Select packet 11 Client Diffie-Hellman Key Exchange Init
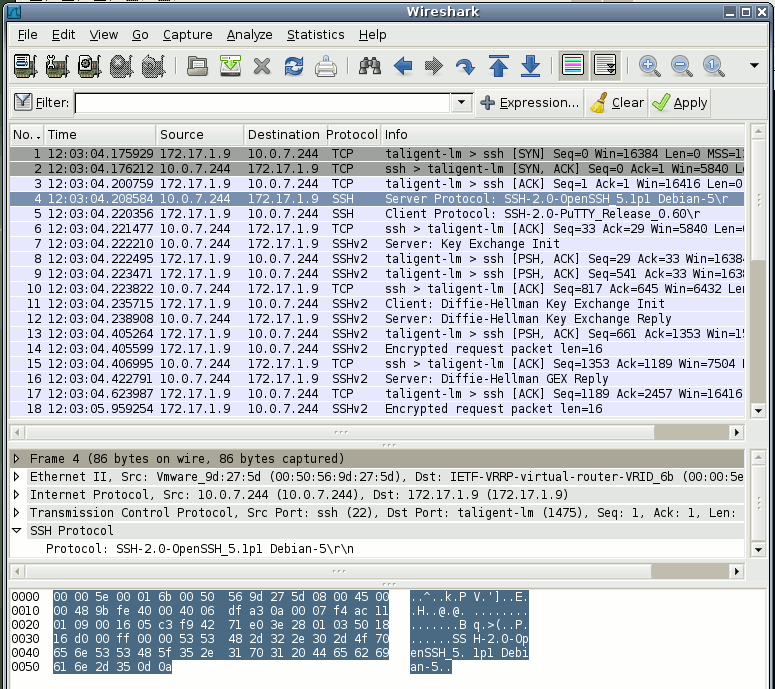 (x=377, y=303)
